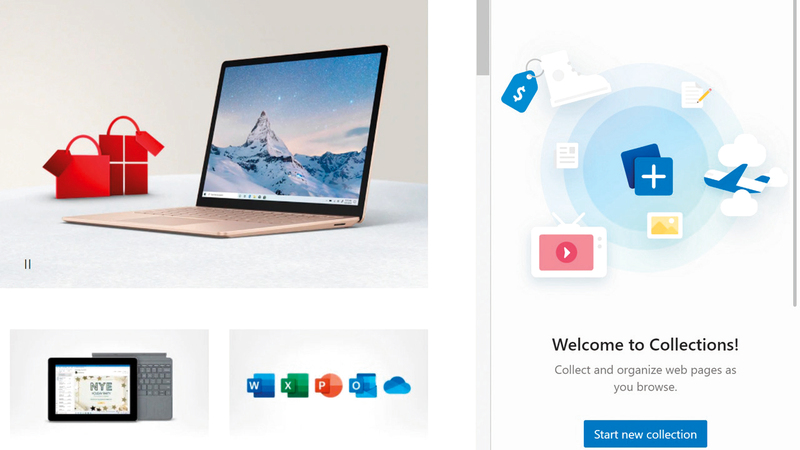The width and height of the screenshot is (800, 450).
Task: Click the PowerPoint icon
Action: pyautogui.click(x=329, y=385)
